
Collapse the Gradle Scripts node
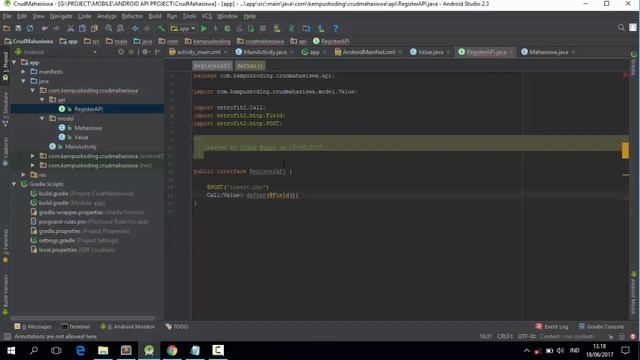pos(14,184)
